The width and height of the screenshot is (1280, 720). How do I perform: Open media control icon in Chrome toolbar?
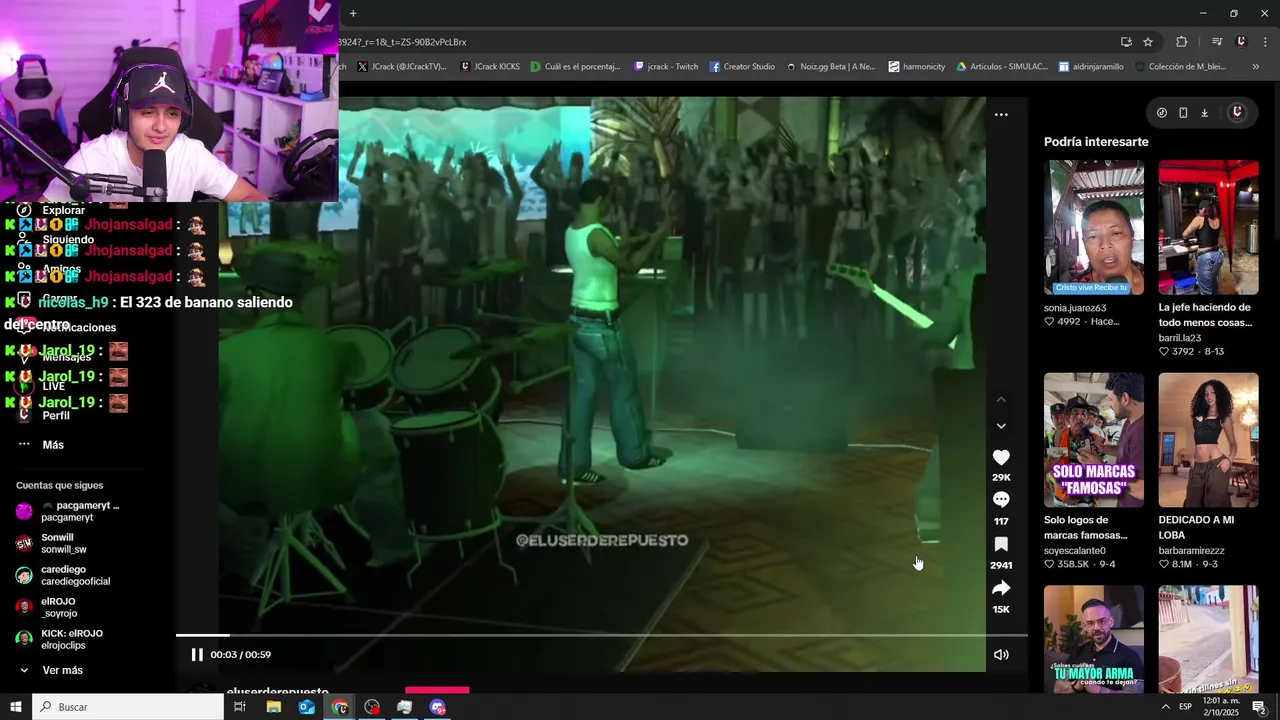(1217, 42)
